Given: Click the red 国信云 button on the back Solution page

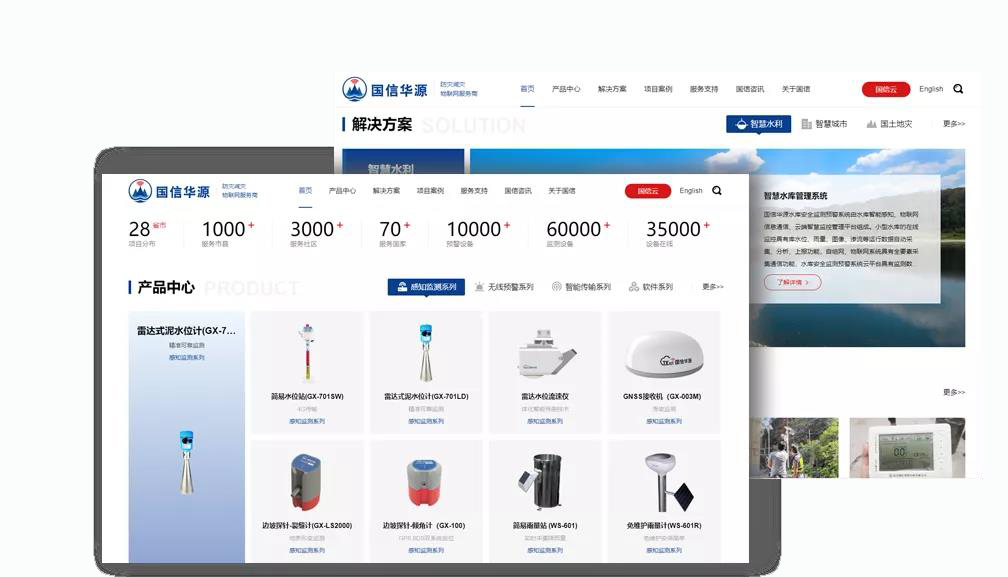Looking at the screenshot, I should point(886,89).
